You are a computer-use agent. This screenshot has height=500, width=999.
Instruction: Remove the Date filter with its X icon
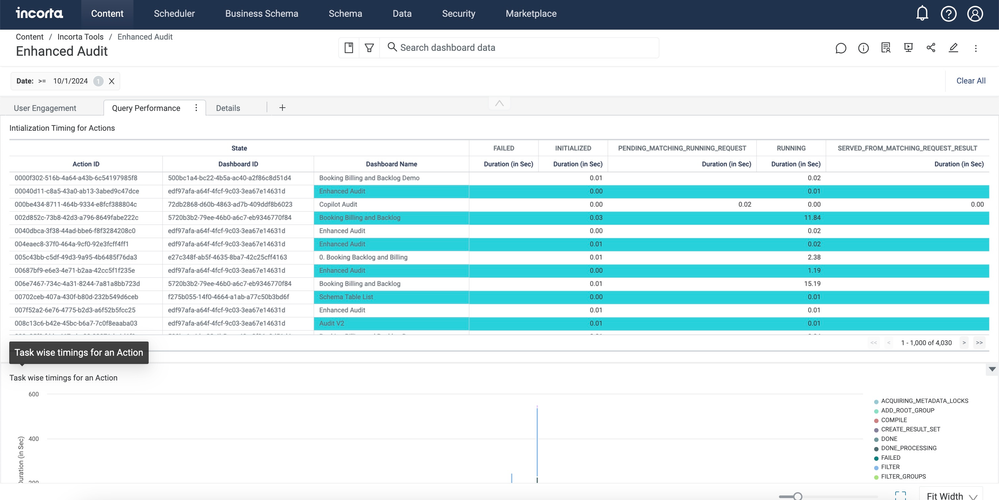click(111, 81)
